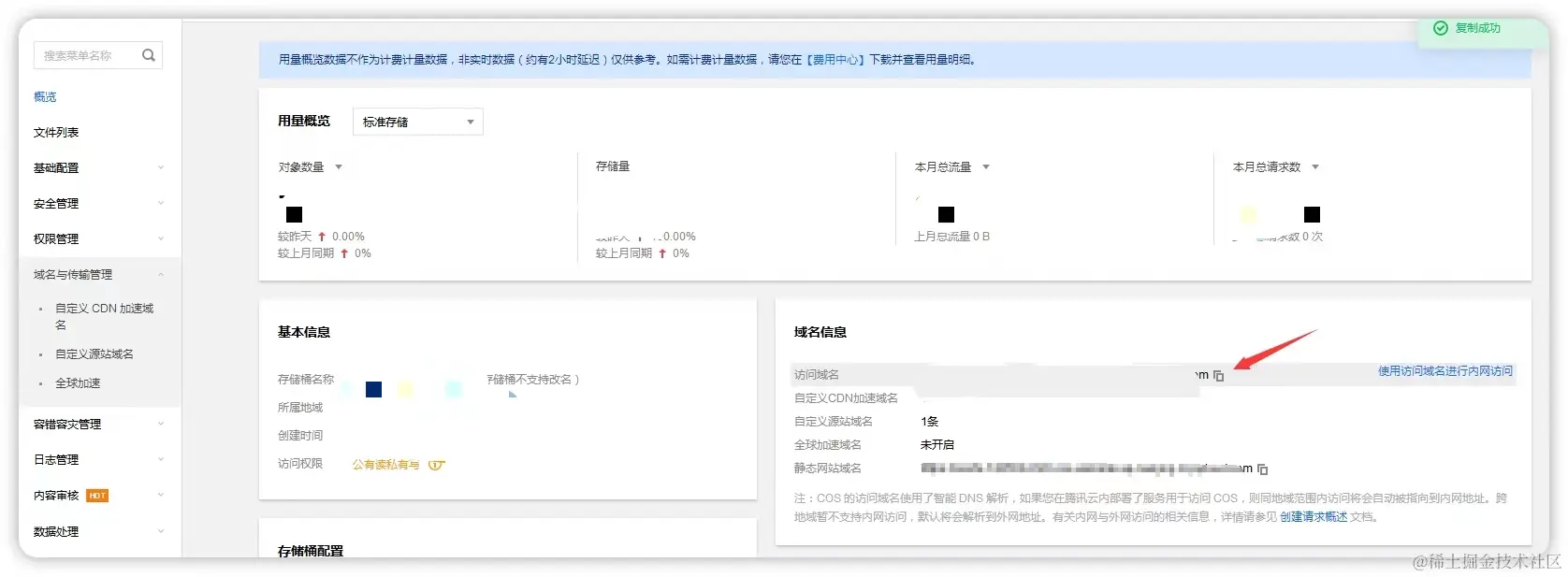Open 自定义 CDN 加速域名 submenu item
The width and height of the screenshot is (1568, 577).
pyautogui.click(x=104, y=316)
